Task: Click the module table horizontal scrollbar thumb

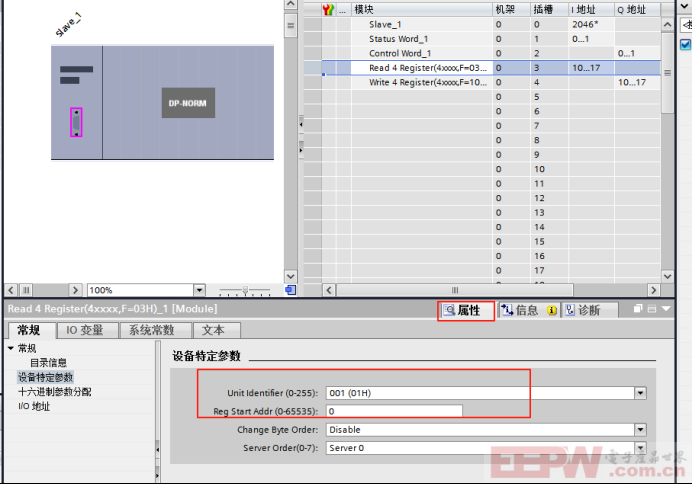Action: pos(455,290)
